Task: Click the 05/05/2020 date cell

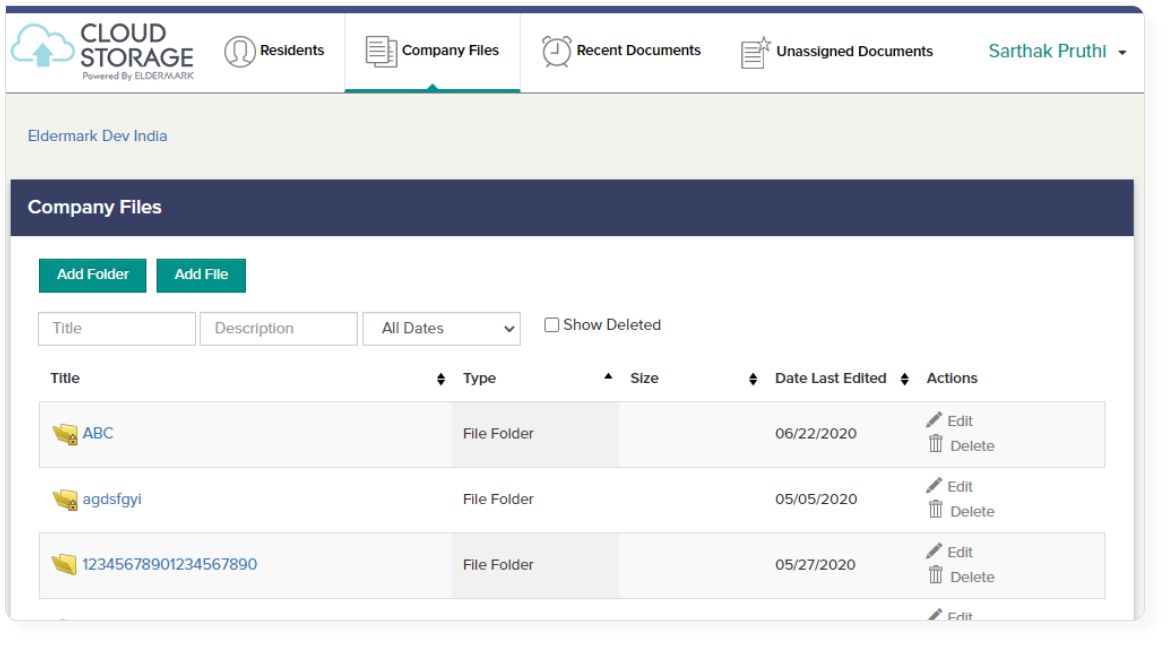Action: [816, 499]
